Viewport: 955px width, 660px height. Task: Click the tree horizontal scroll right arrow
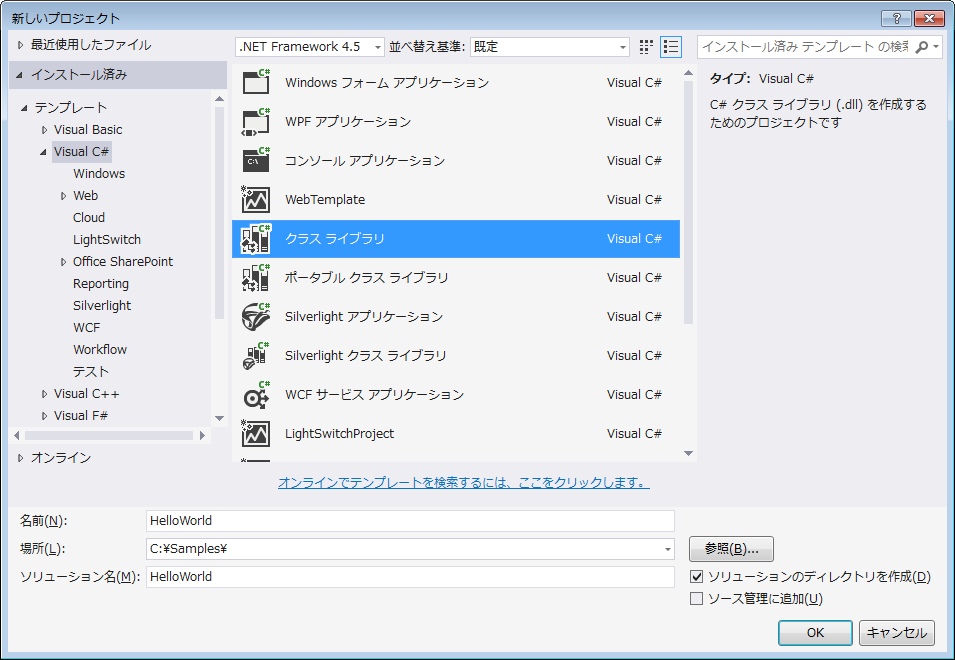[203, 435]
